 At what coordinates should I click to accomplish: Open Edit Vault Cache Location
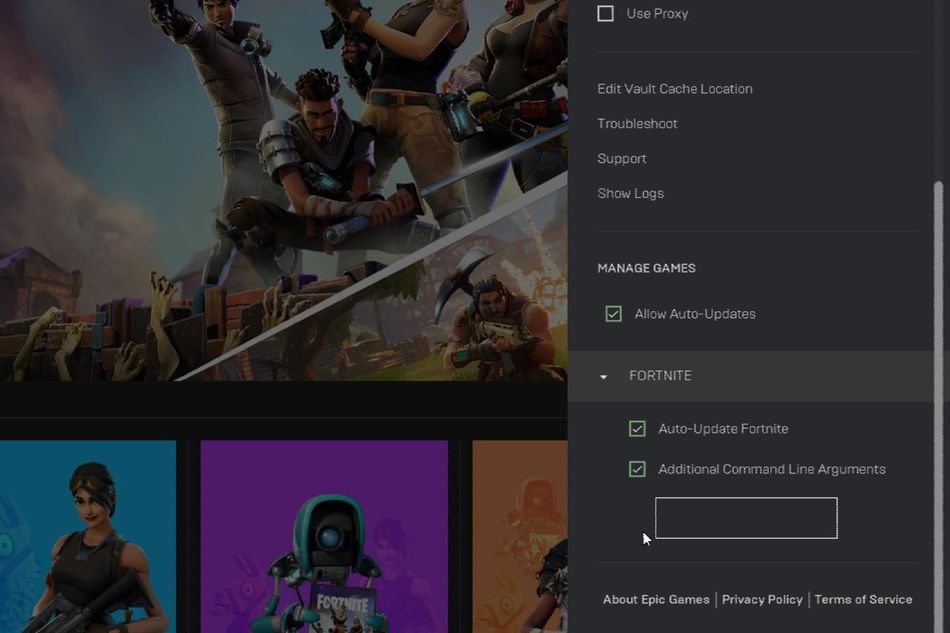(674, 88)
